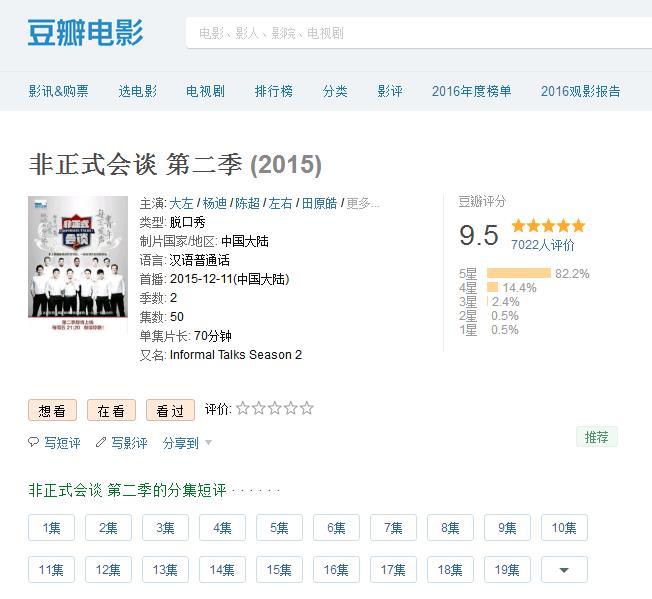Image resolution: width=652 pixels, height=599 pixels.
Task: Open episode 10集 short reviews
Action: [564, 528]
